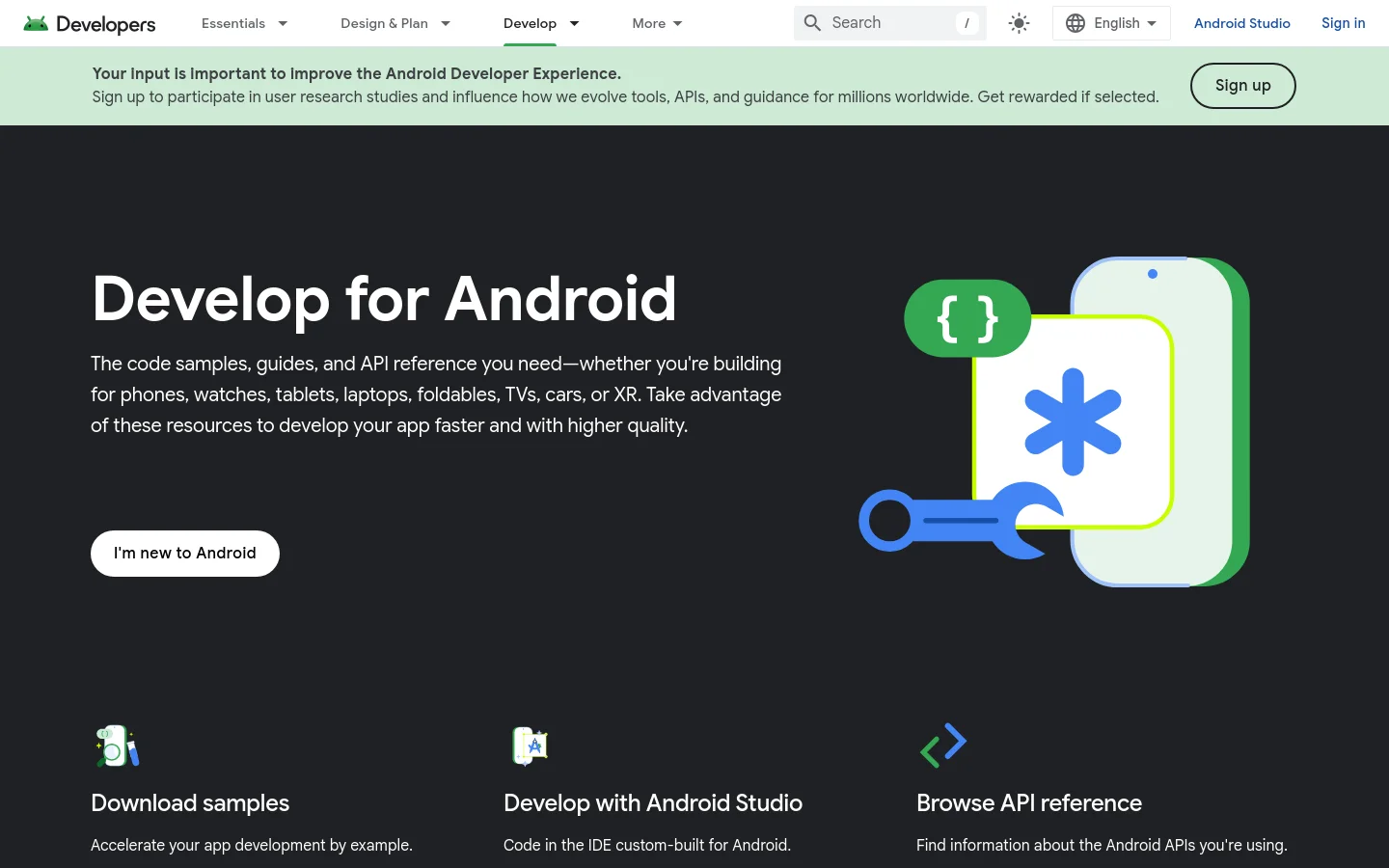
Task: Open the English language selector
Action: coord(1111,23)
